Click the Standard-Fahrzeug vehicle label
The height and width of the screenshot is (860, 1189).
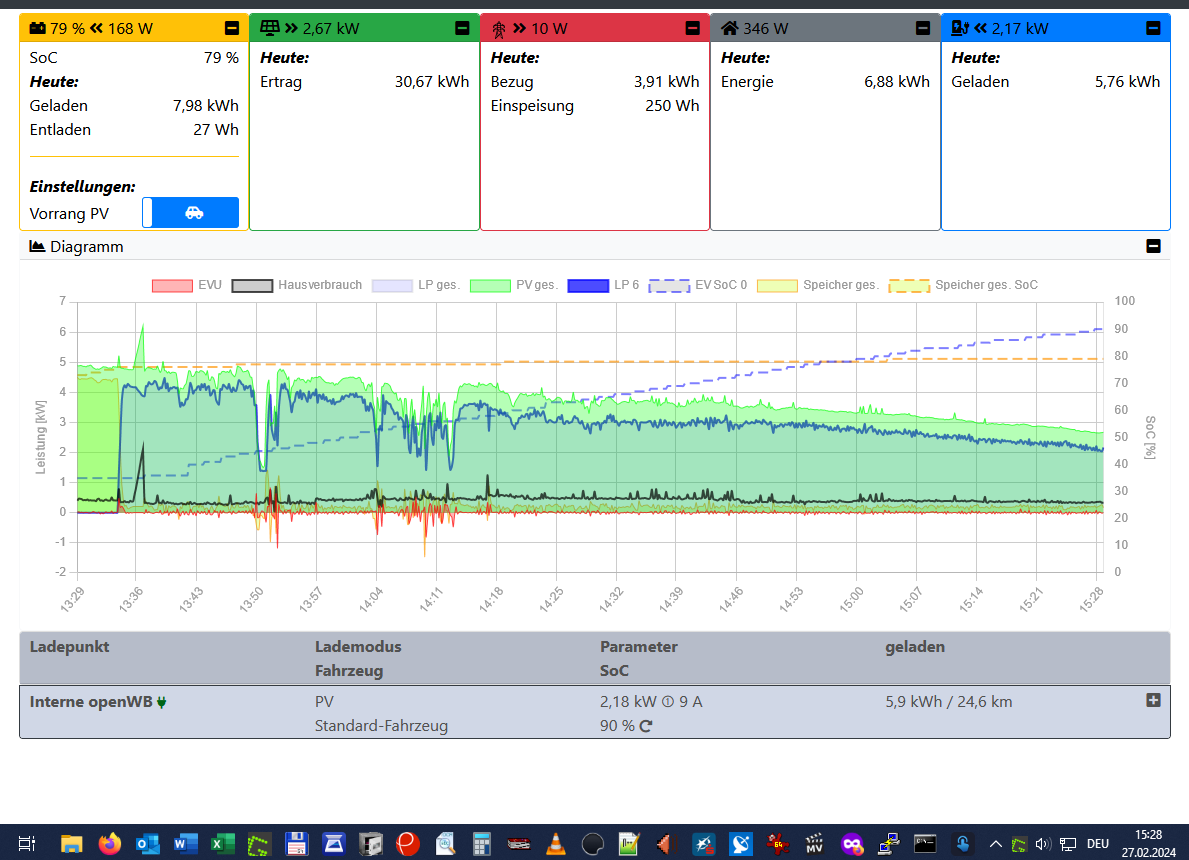point(381,726)
